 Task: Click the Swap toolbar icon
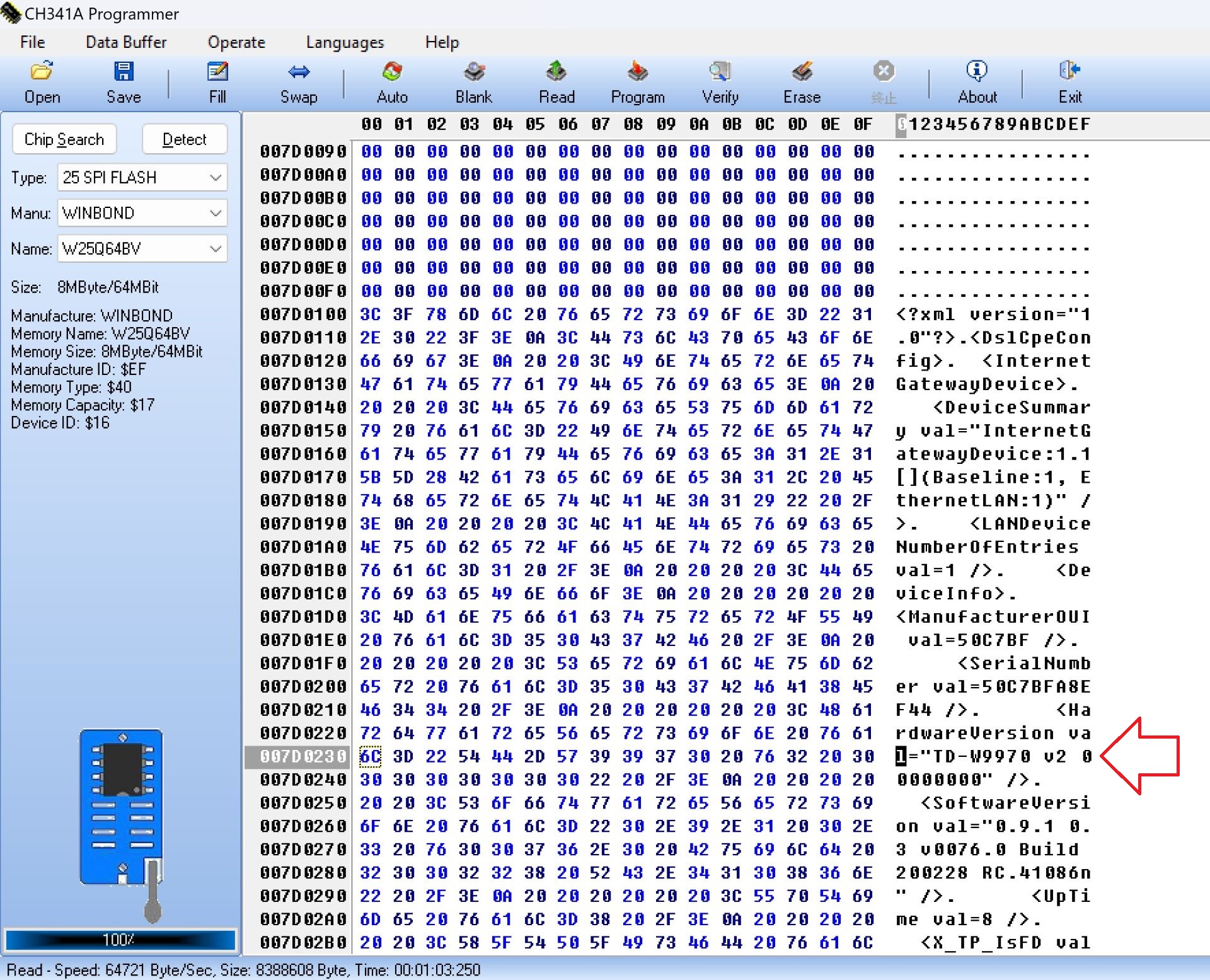[x=299, y=71]
